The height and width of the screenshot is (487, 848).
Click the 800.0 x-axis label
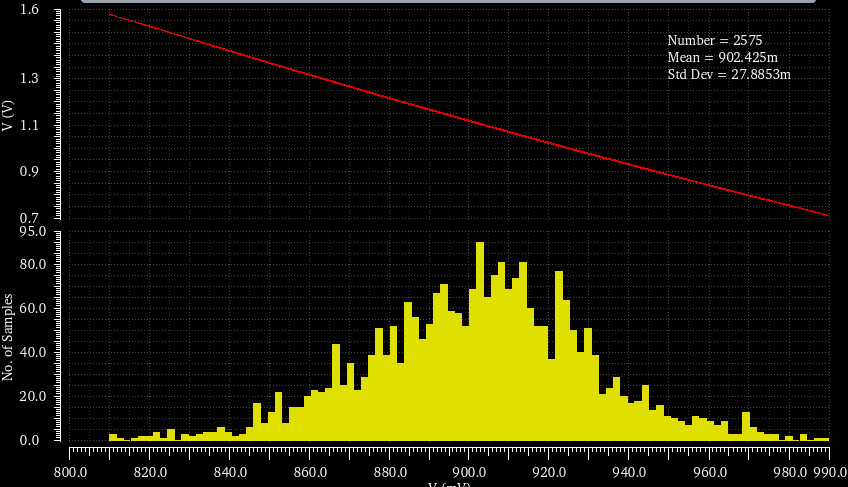[x=70, y=472]
